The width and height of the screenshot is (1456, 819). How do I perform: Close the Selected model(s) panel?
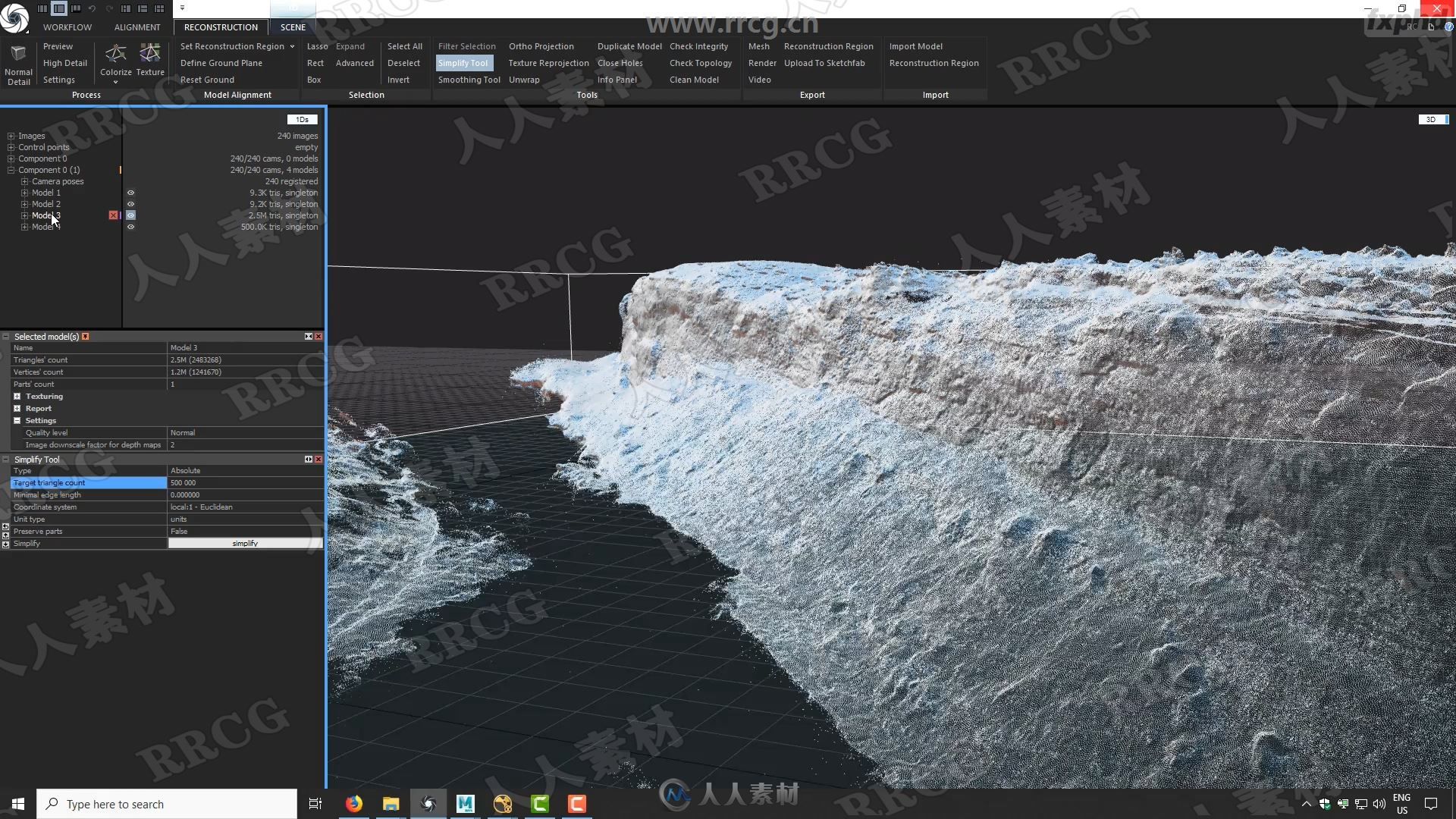318,336
